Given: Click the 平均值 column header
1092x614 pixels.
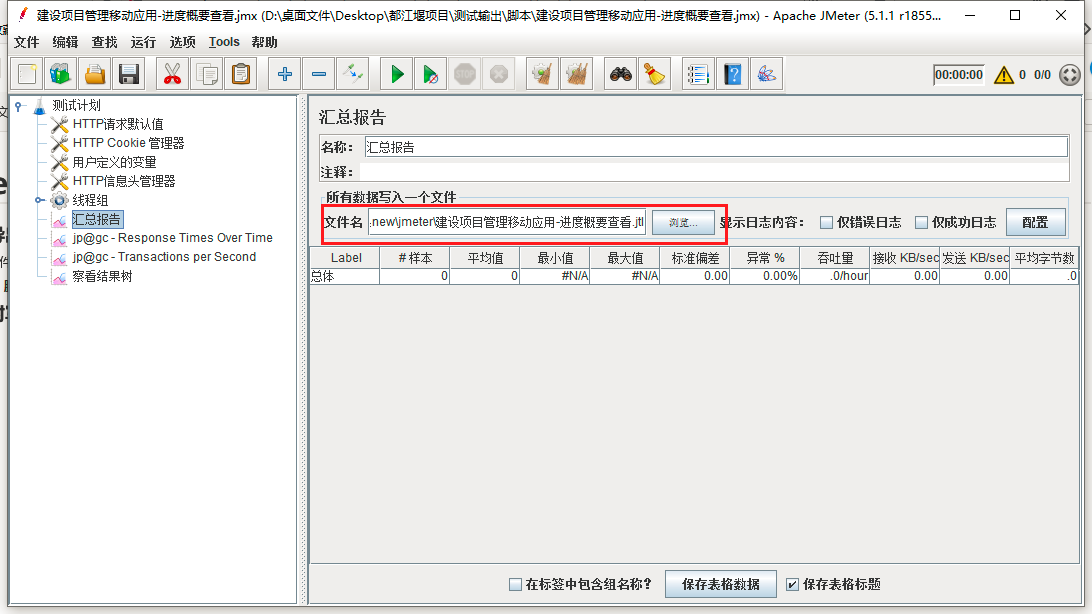Looking at the screenshot, I should pos(485,258).
